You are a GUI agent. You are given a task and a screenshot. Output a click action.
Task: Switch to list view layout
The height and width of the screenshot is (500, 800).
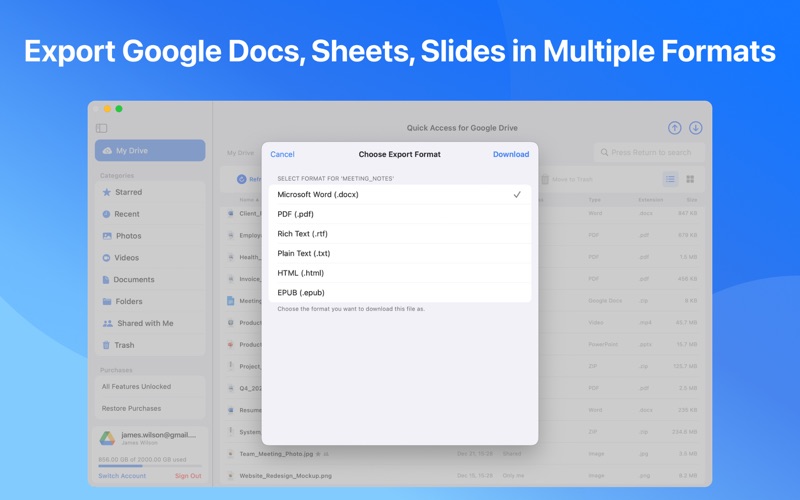[x=670, y=179]
